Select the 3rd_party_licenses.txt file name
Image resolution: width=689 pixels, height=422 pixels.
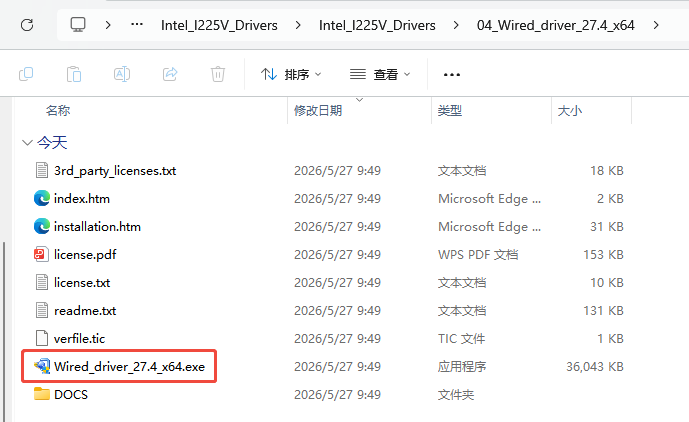pos(115,171)
